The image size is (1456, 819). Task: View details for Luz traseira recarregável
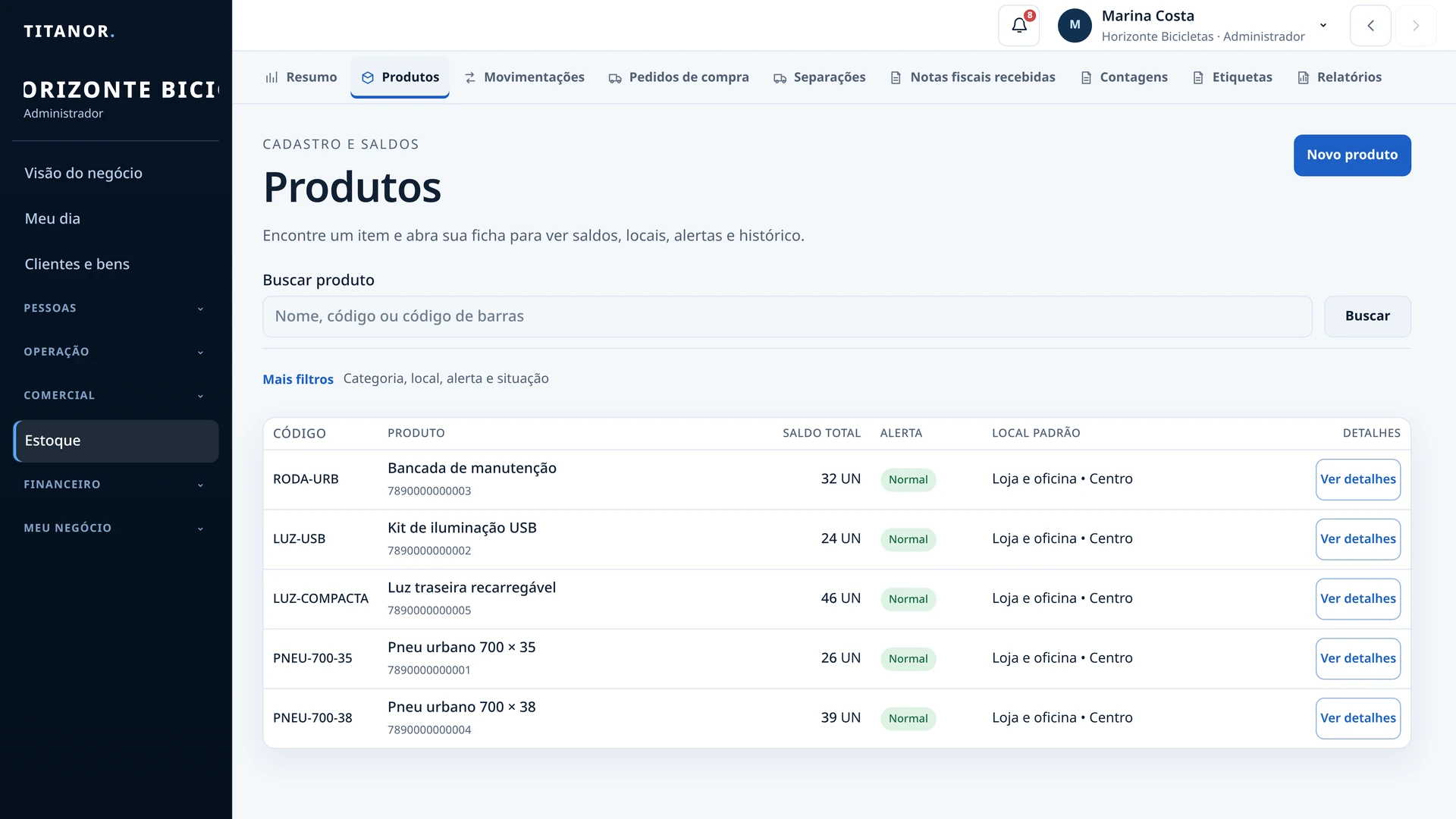point(1357,599)
